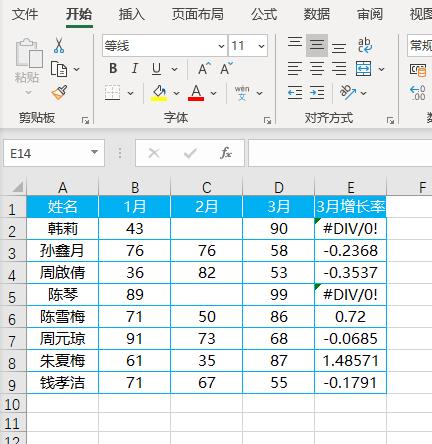
Task: Open Merge and Center dropdown arrow
Action: [x=382, y=69]
